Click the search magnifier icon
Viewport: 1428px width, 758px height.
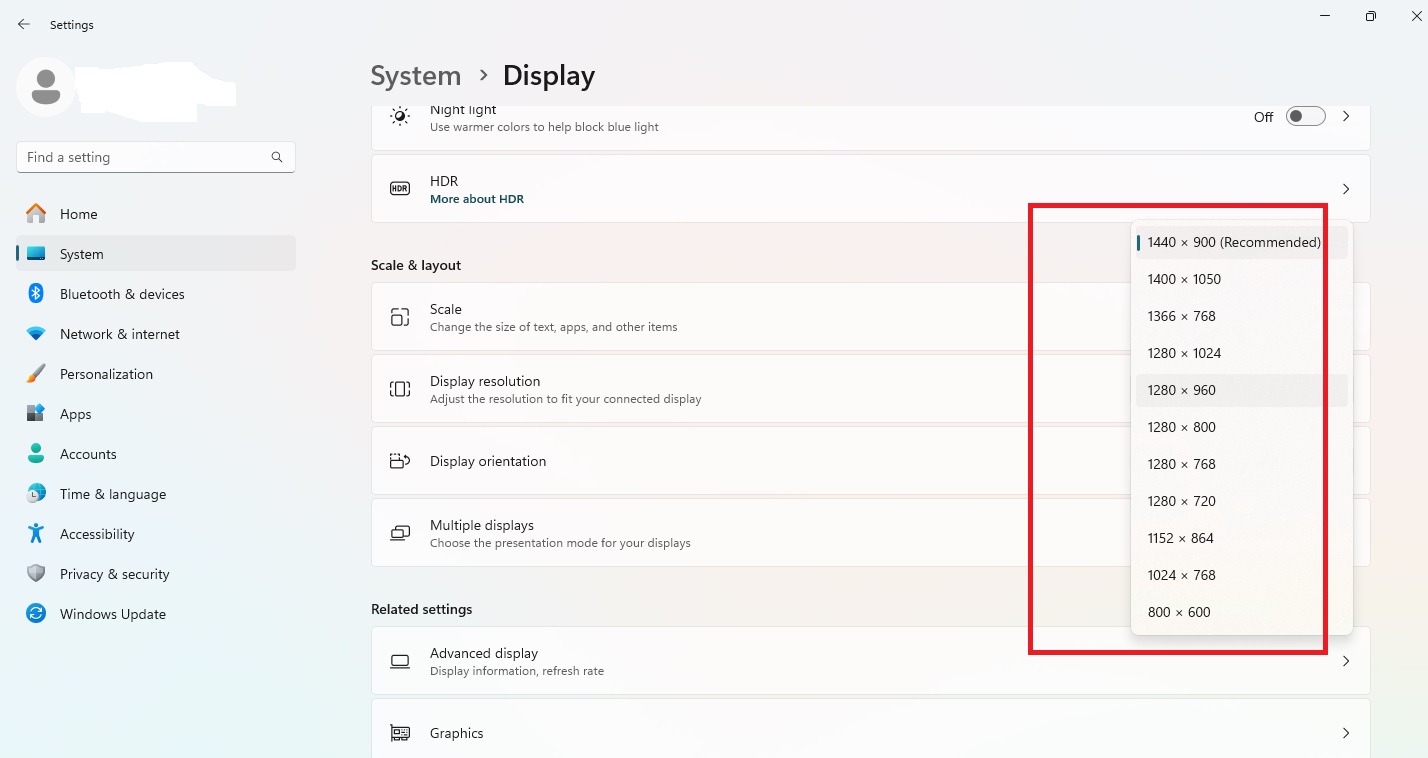tap(277, 157)
